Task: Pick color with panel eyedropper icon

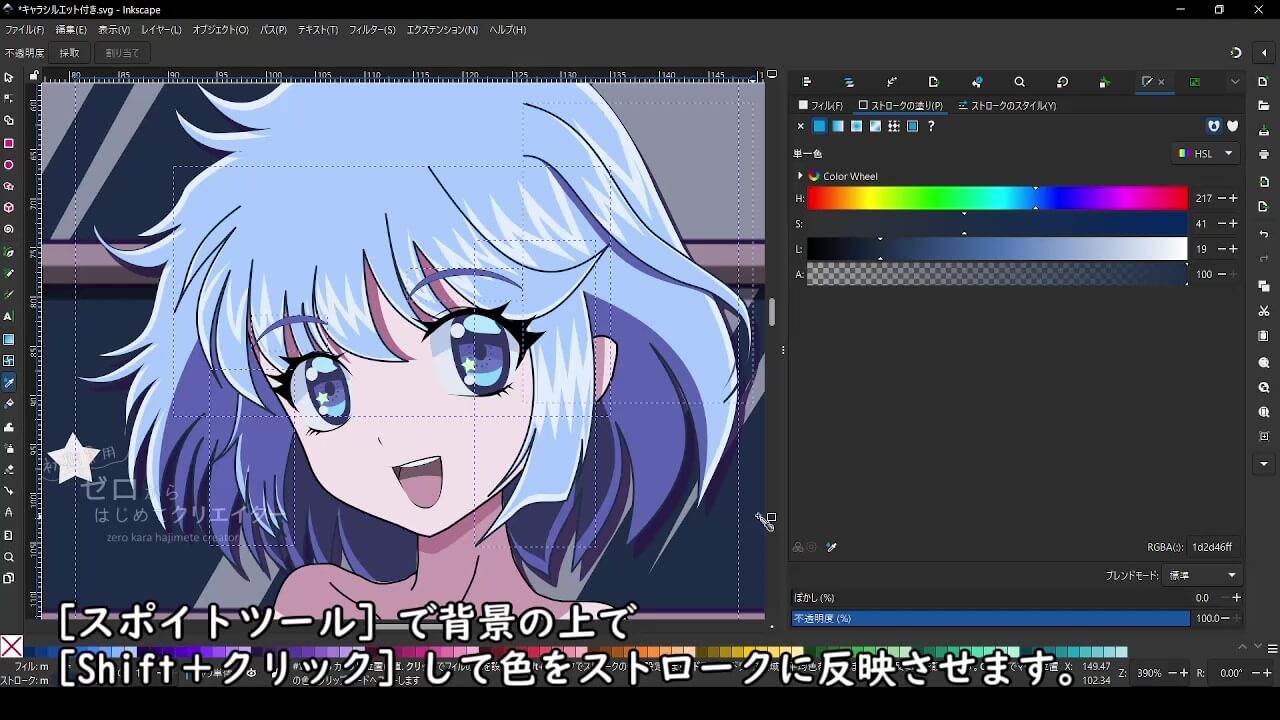Action: (831, 547)
